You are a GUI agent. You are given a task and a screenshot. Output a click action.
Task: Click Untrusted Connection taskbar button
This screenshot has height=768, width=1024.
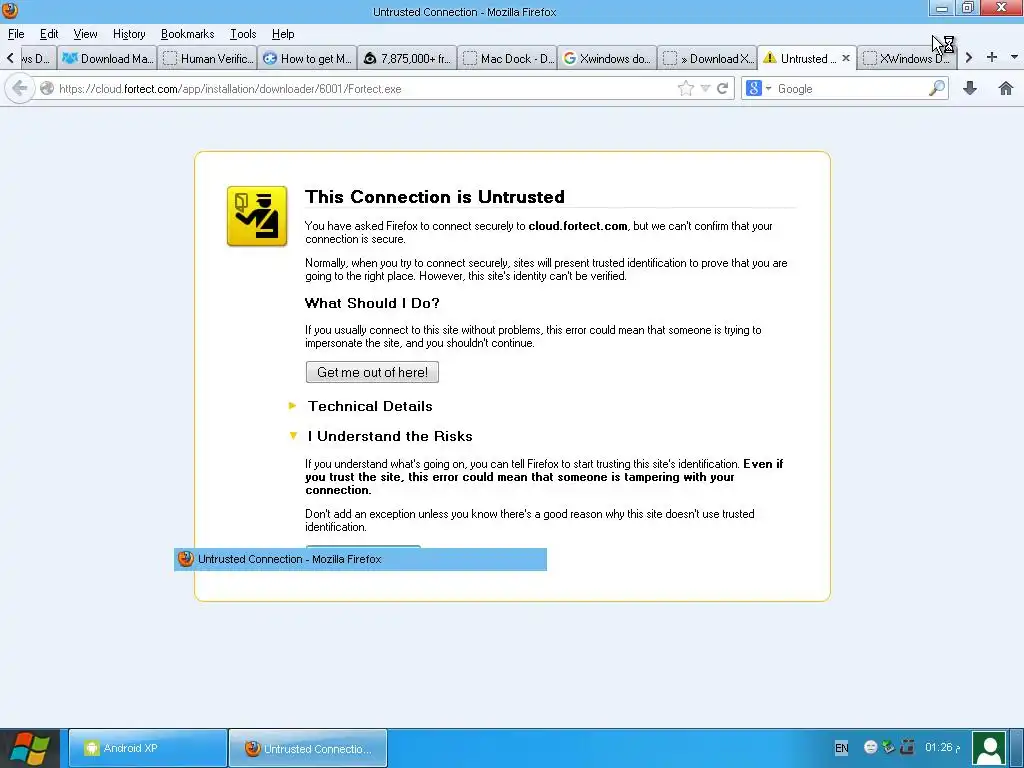click(308, 748)
